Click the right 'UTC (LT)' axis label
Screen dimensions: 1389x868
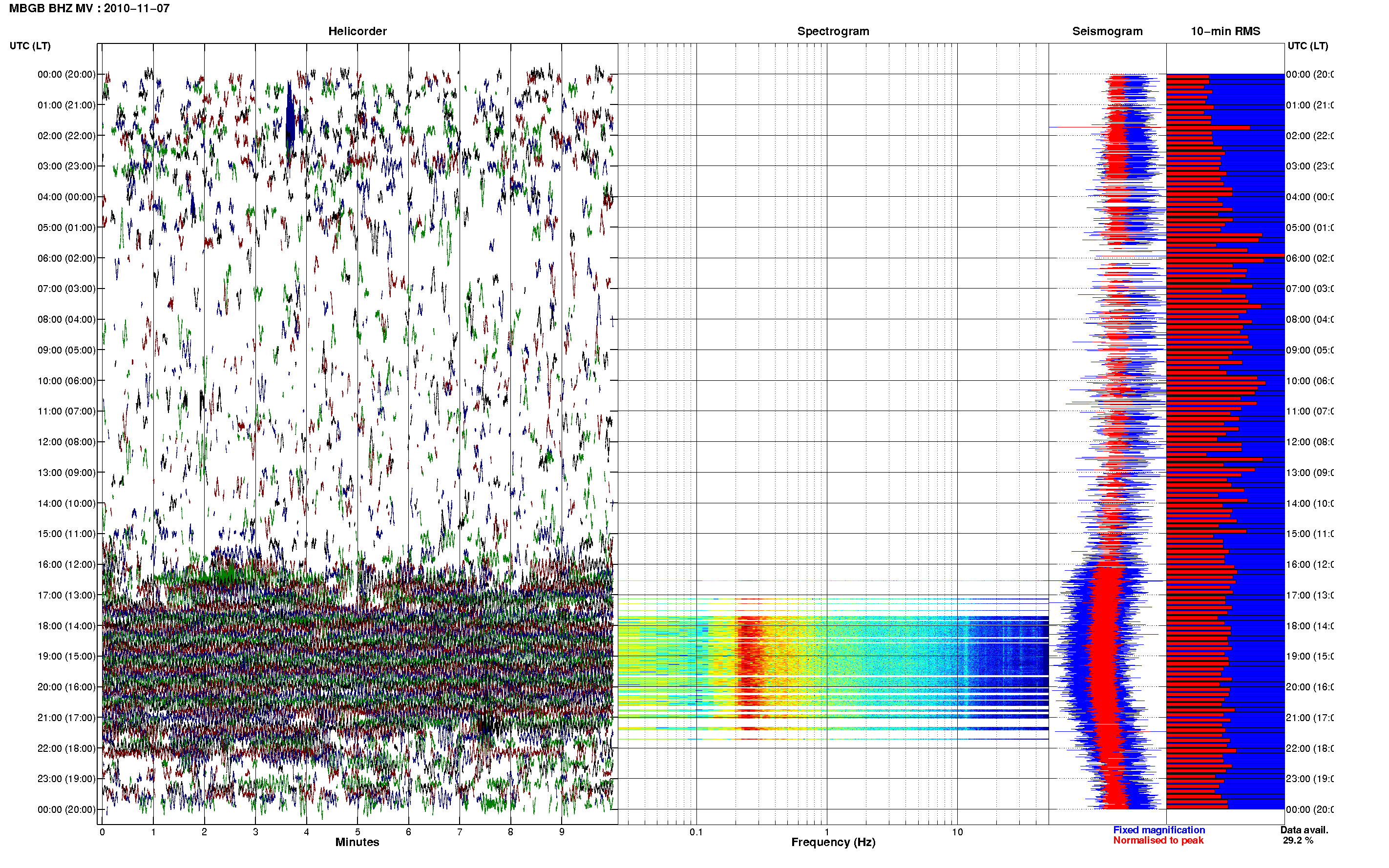tap(1307, 46)
